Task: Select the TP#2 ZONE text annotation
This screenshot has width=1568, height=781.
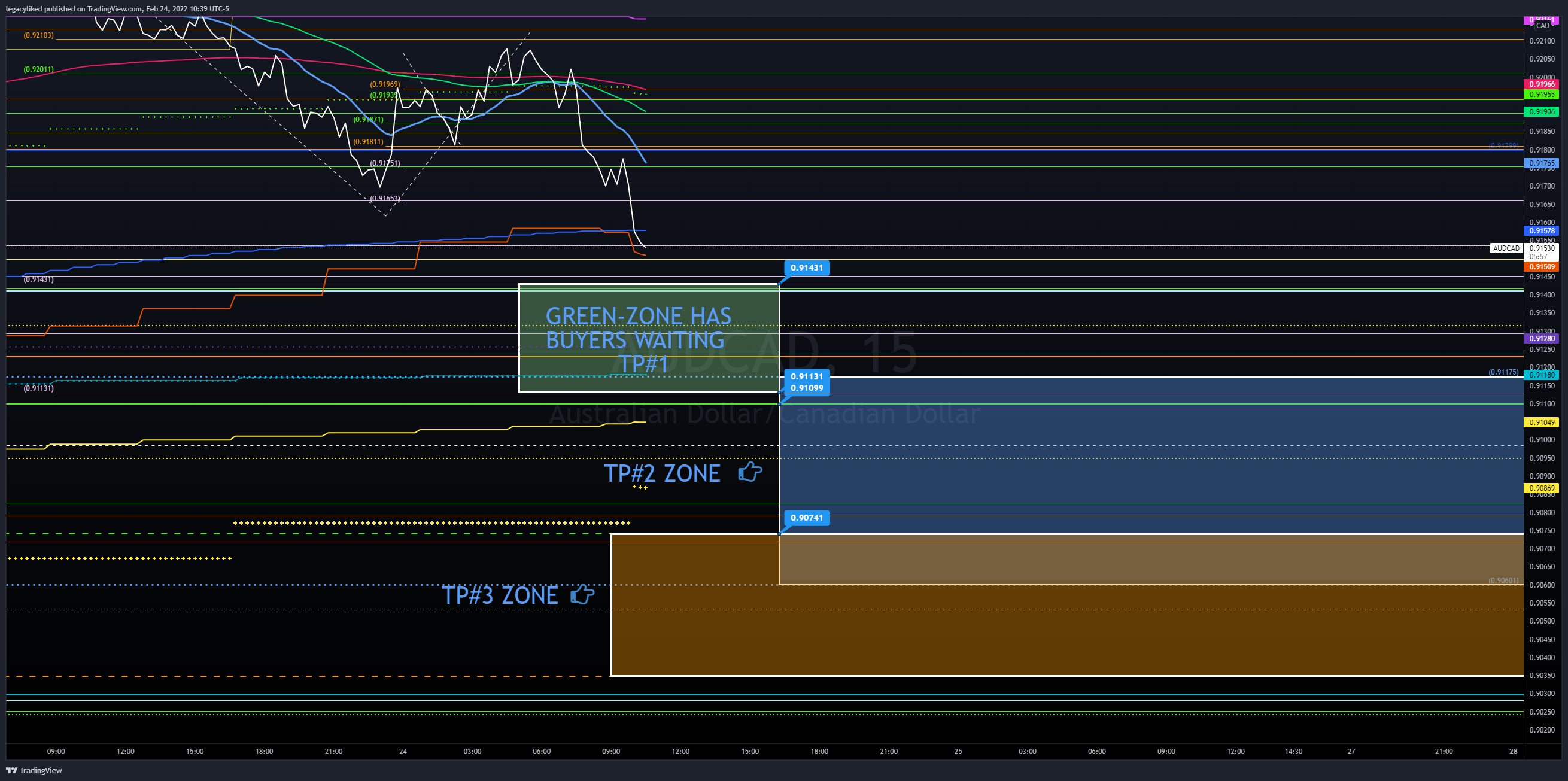Action: [x=662, y=473]
